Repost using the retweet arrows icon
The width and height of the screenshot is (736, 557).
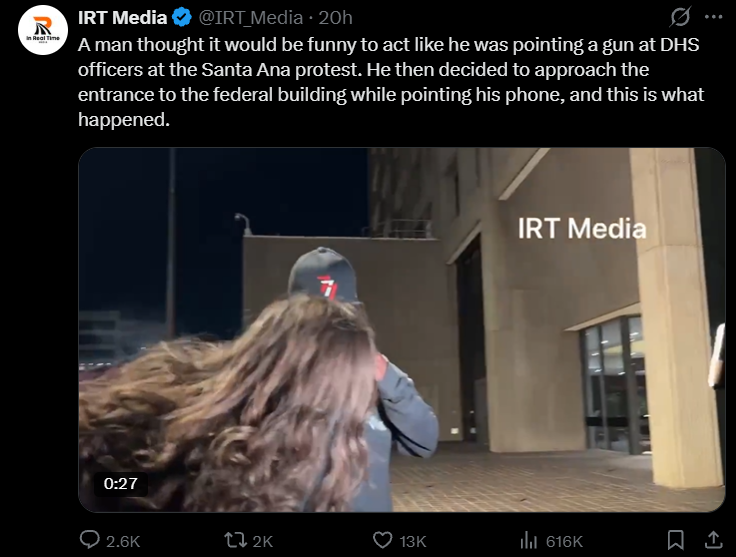point(236,540)
